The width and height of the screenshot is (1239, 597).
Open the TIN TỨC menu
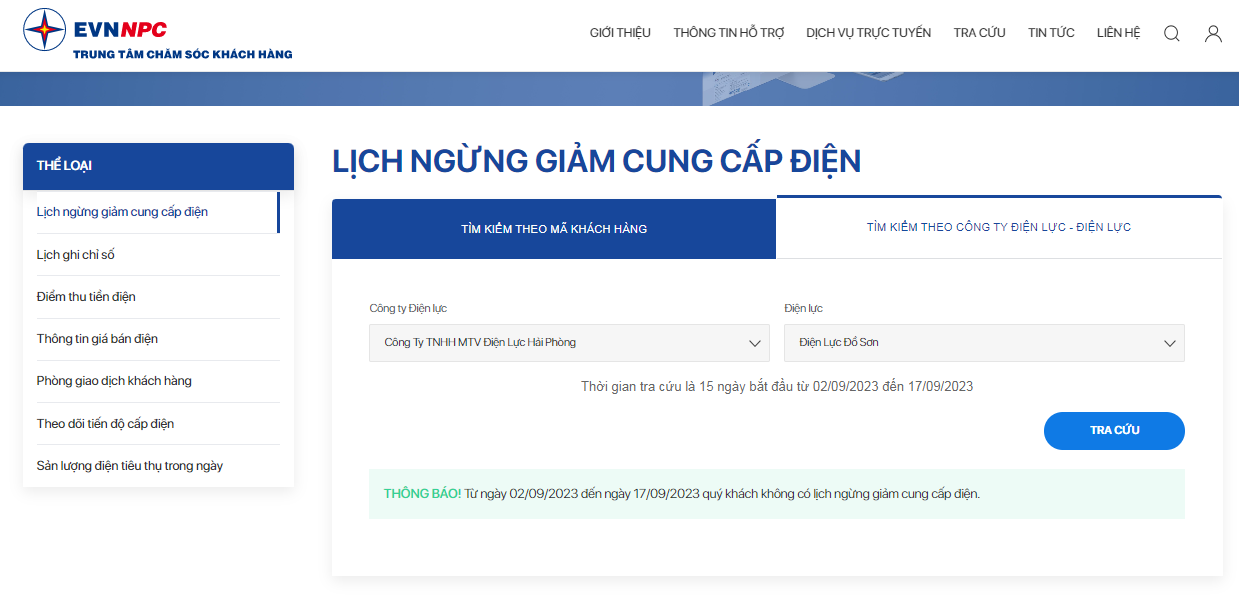(1051, 33)
